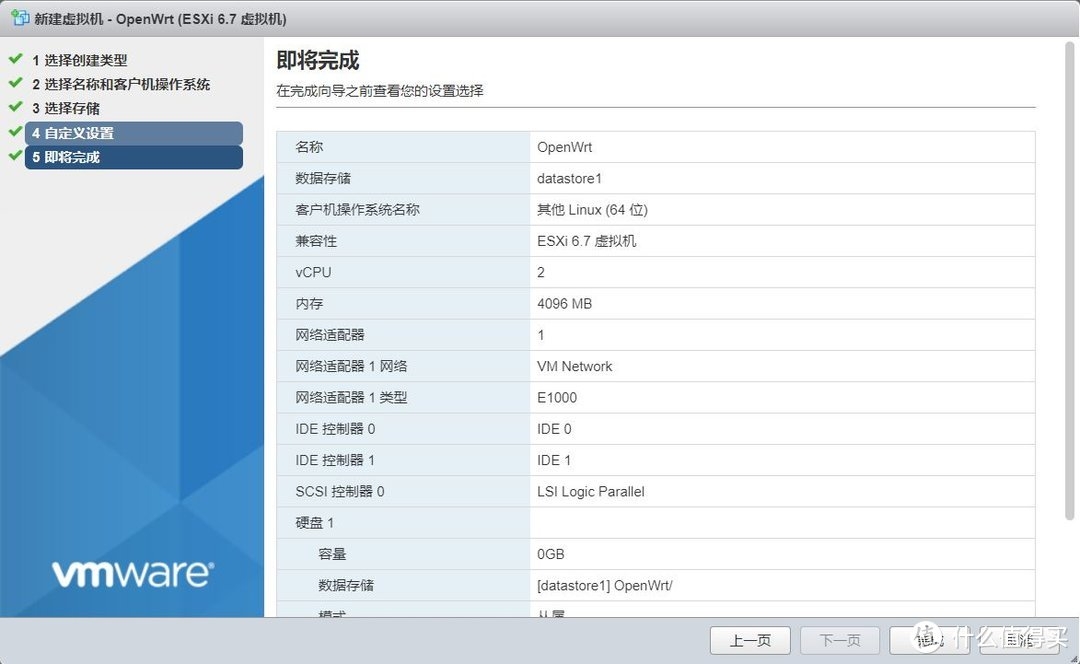
Task: Click the 网络适配器 count label below 内存
Action: [x=330, y=335]
